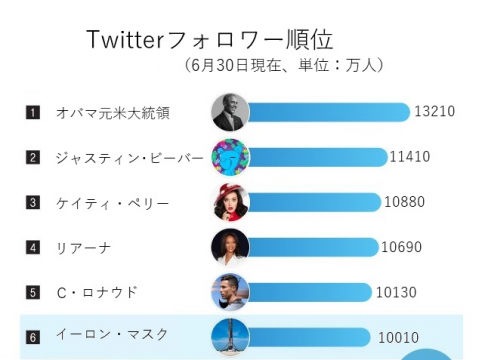Image resolution: width=485 pixels, height=360 pixels.
Task: Click Justin Bieber's colorful cartoon avatar
Action: (x=230, y=157)
